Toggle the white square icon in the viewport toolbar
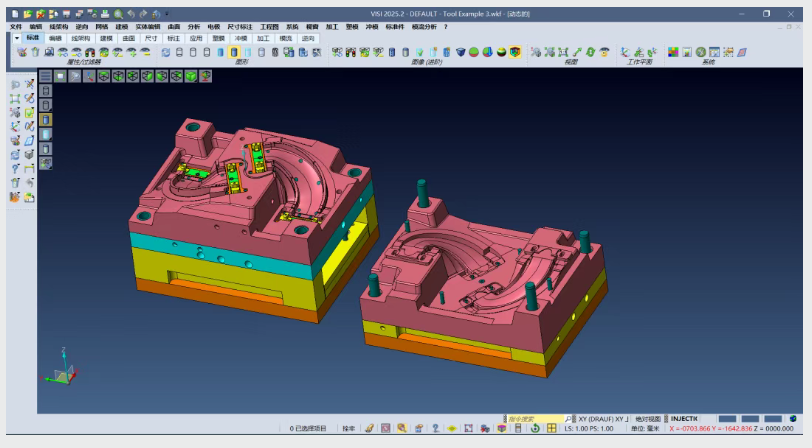The image size is (812, 448). tap(60, 75)
